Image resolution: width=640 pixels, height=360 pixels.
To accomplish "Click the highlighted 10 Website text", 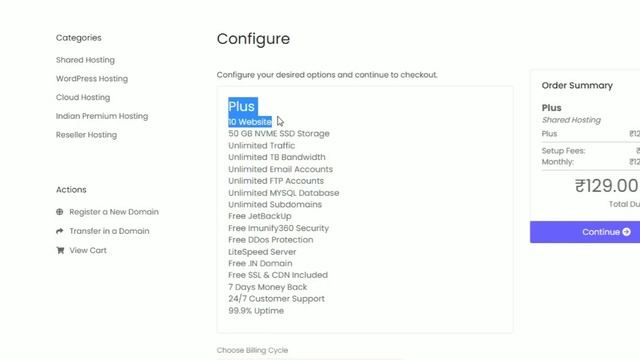I will tap(250, 122).
